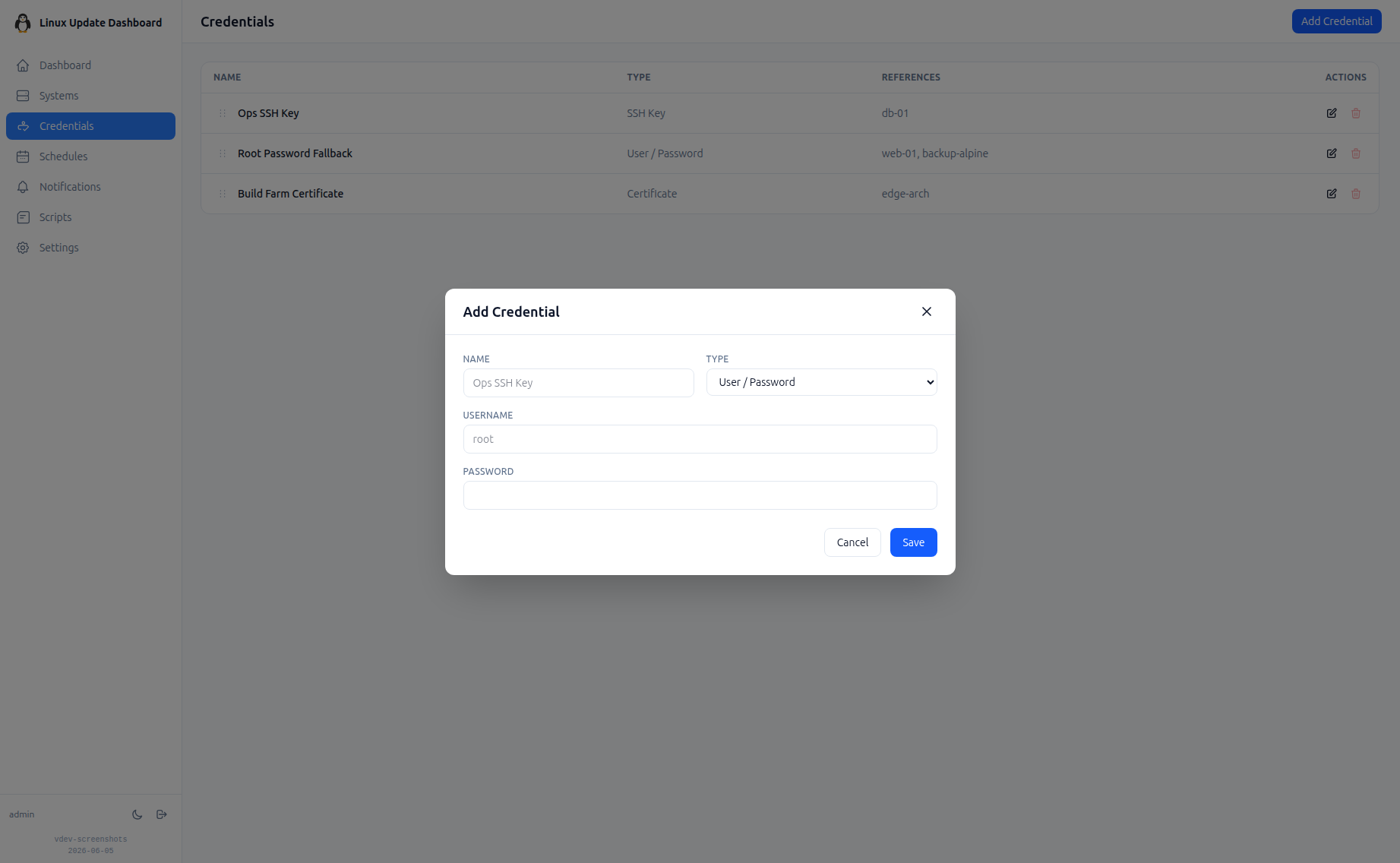The width and height of the screenshot is (1400, 863).
Task: Close the Add Credential dialog
Action: click(x=927, y=311)
